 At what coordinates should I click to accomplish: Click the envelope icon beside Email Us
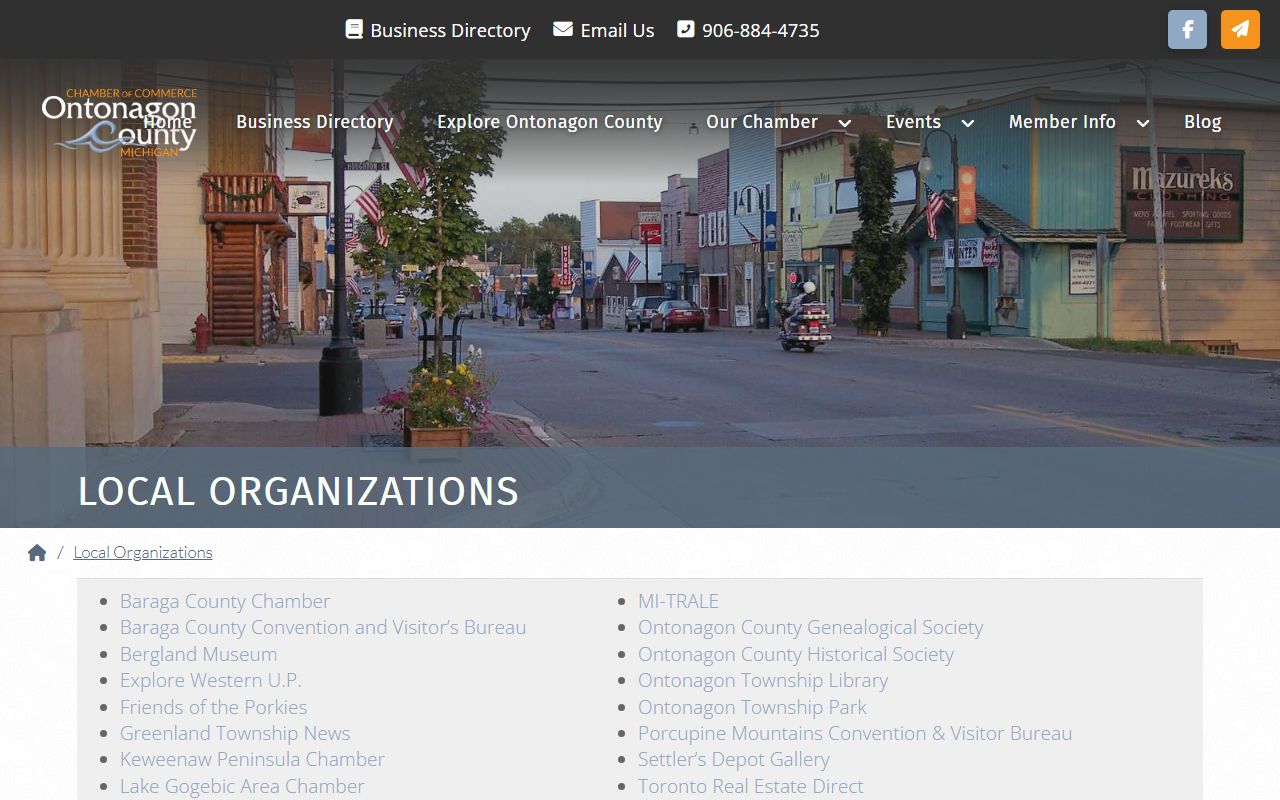click(x=563, y=29)
